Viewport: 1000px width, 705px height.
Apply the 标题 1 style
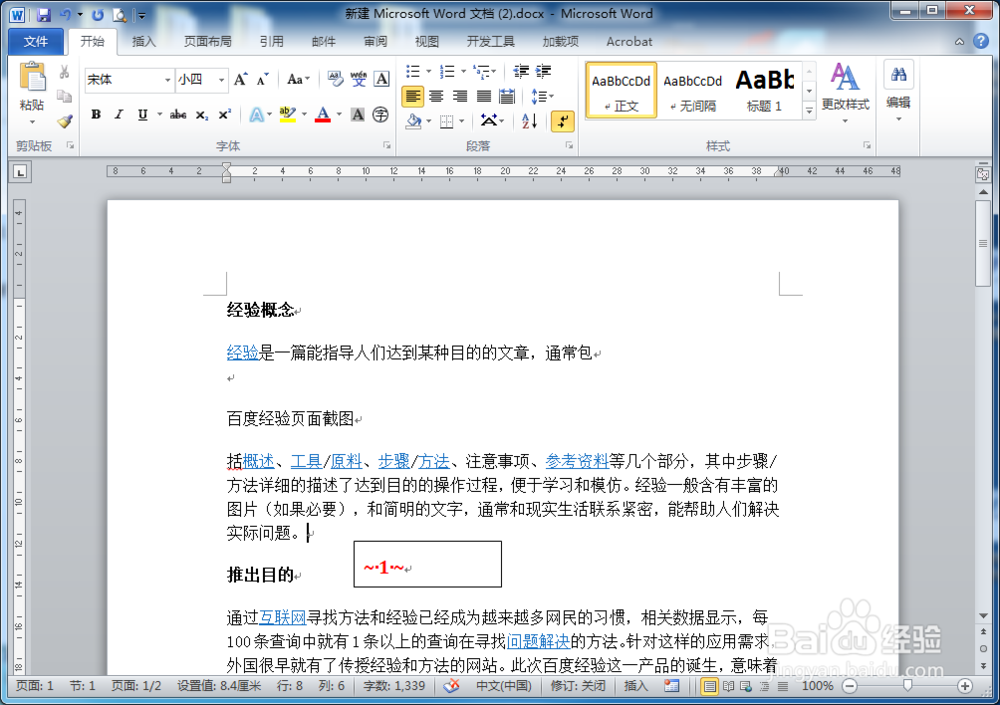(764, 91)
